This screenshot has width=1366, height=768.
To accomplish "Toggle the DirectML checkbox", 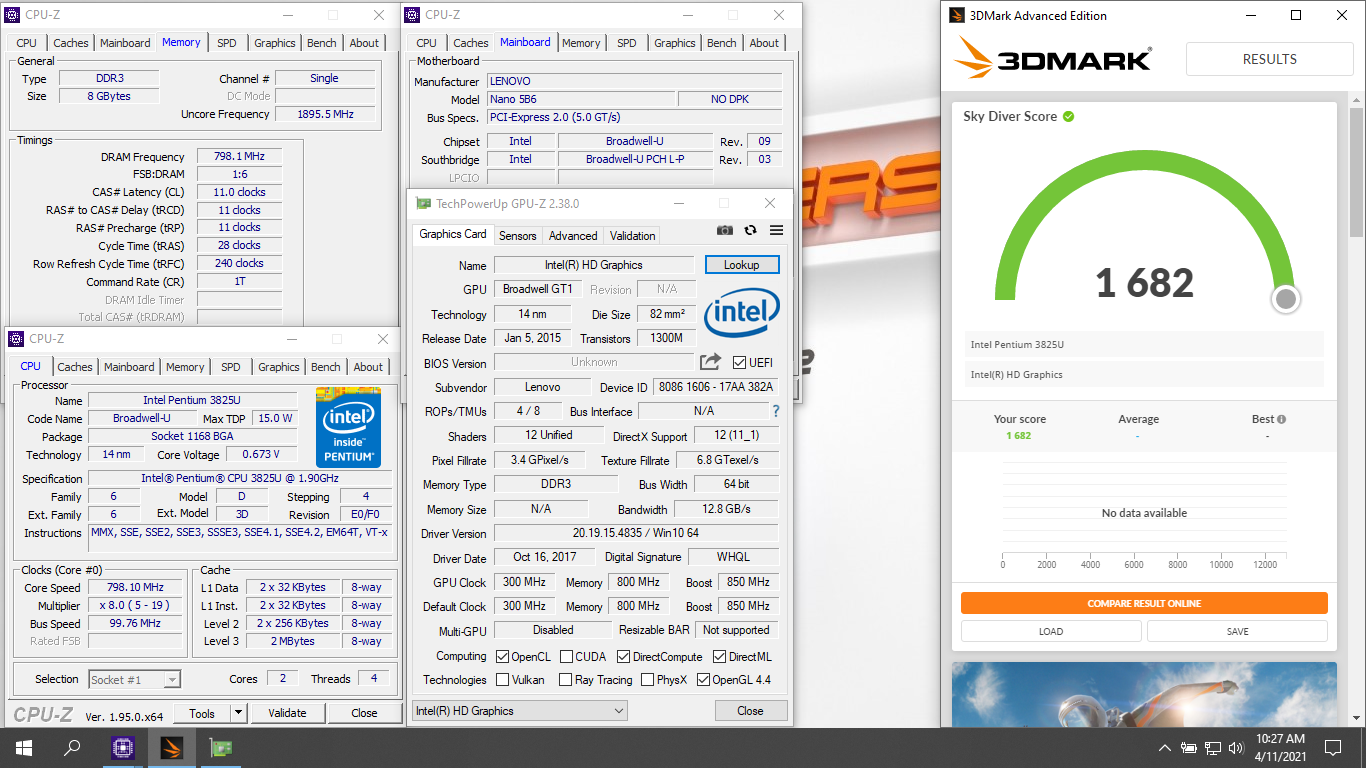I will tap(719, 657).
